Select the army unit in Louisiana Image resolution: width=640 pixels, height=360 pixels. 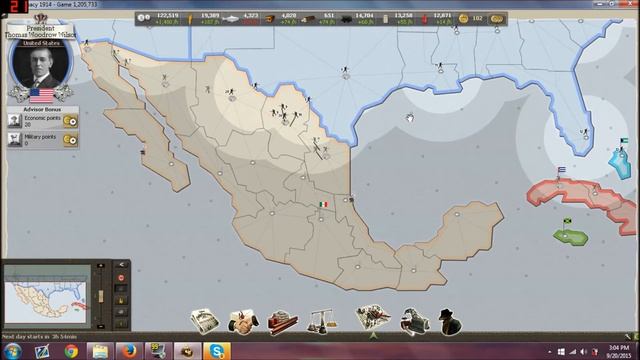click(x=440, y=65)
